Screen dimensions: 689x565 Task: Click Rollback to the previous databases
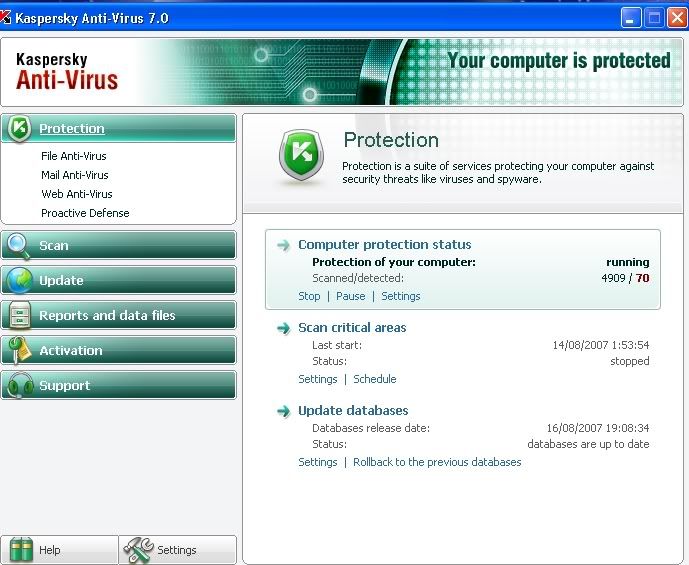[437, 462]
